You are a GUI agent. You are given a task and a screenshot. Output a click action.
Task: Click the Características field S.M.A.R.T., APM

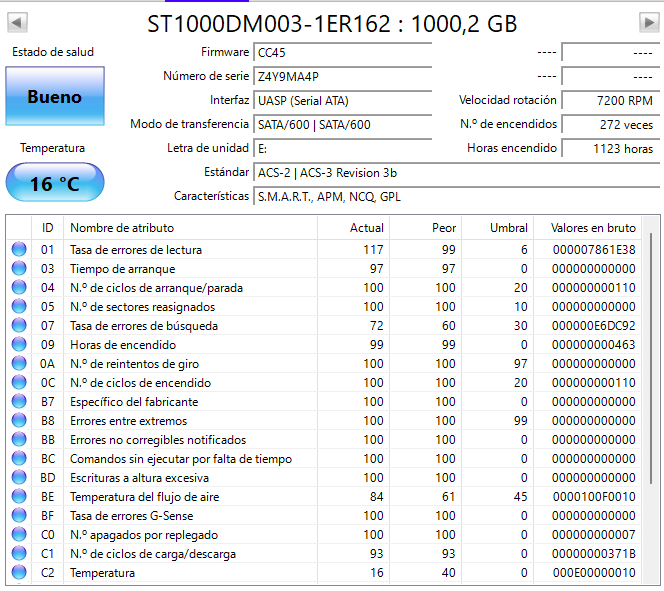[456, 197]
